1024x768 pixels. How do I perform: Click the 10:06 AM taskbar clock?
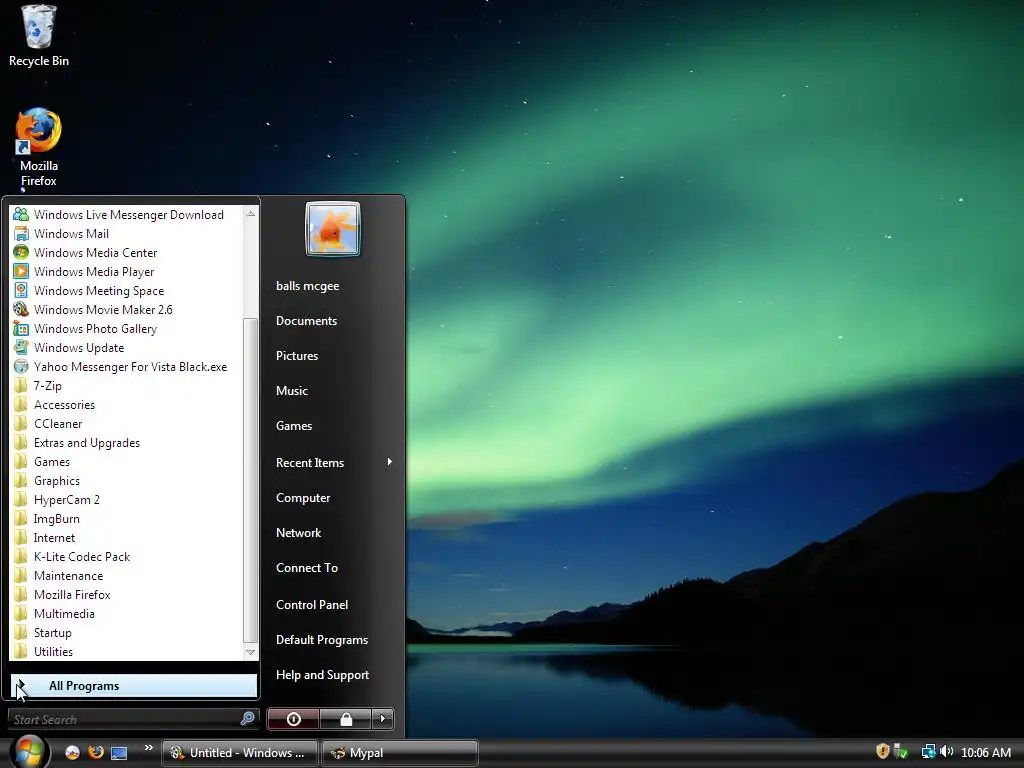pyautogui.click(x=985, y=752)
